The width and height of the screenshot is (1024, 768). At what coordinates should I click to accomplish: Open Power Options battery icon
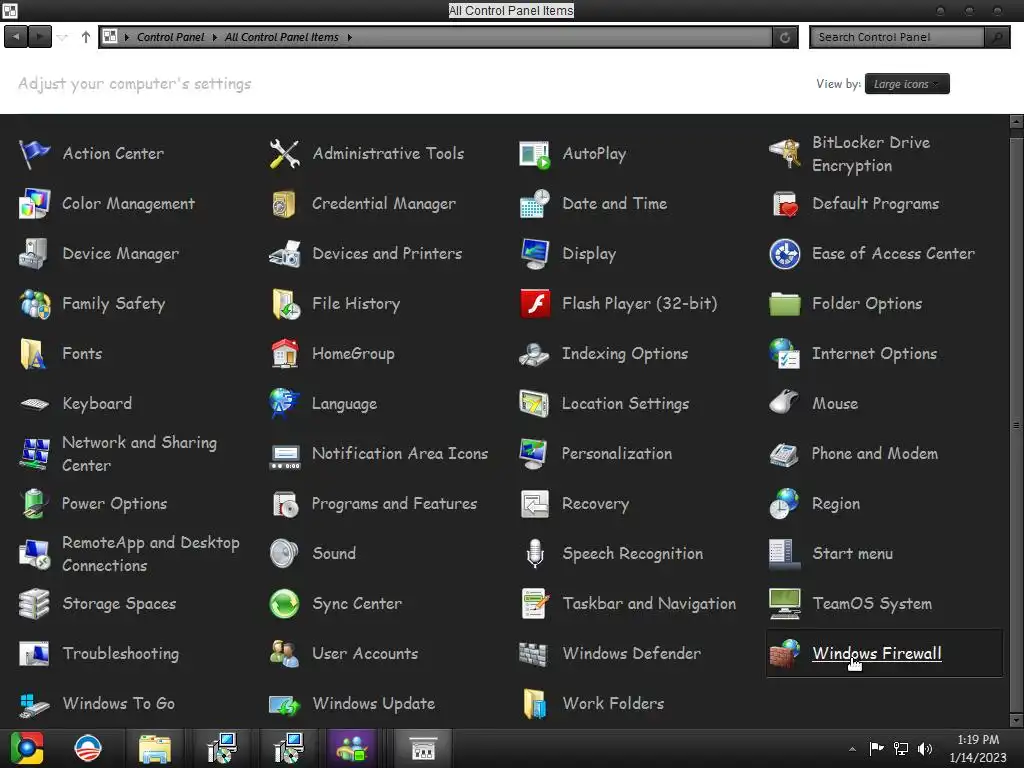coord(34,504)
